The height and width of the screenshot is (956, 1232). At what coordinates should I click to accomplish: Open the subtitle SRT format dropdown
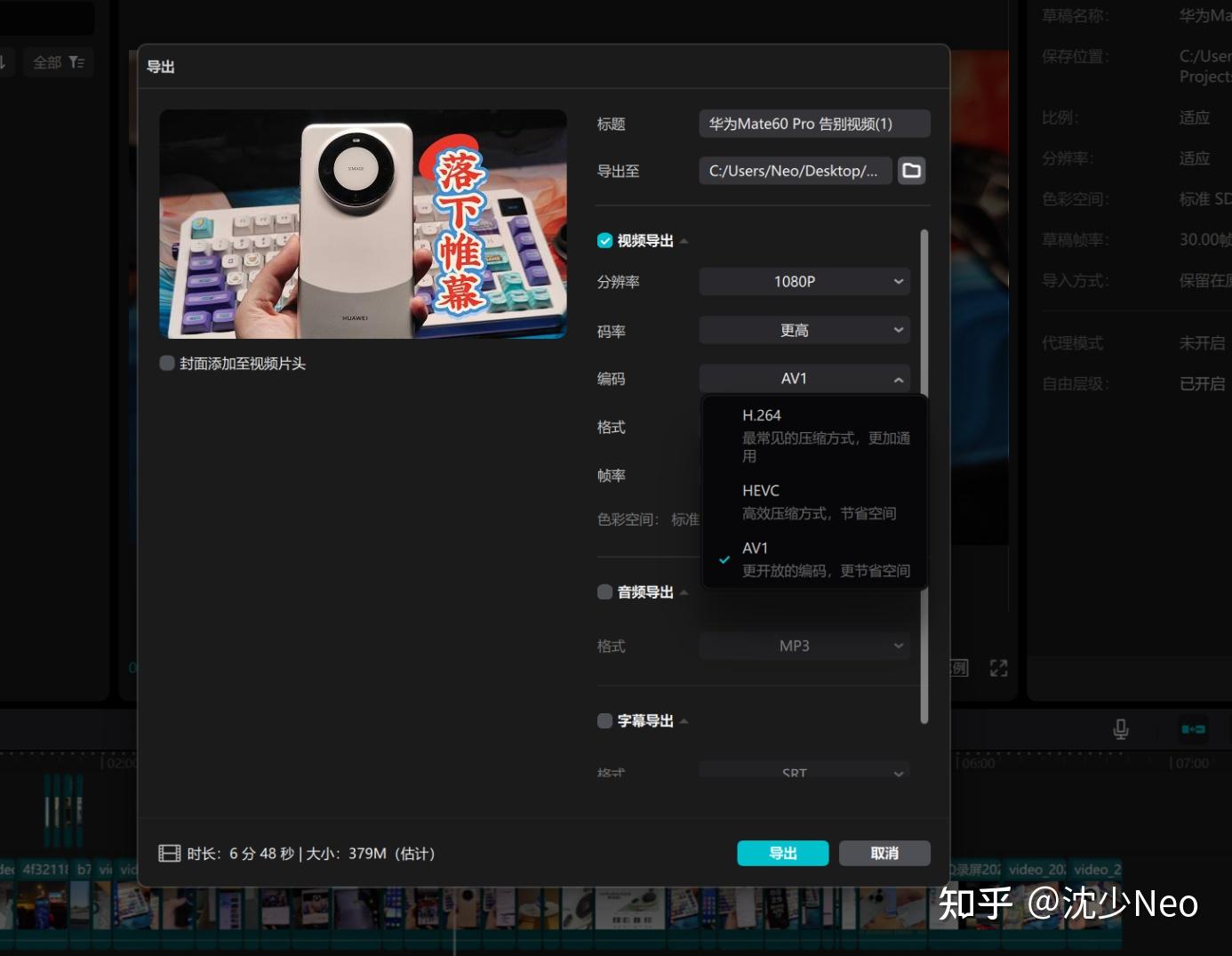coord(804,771)
